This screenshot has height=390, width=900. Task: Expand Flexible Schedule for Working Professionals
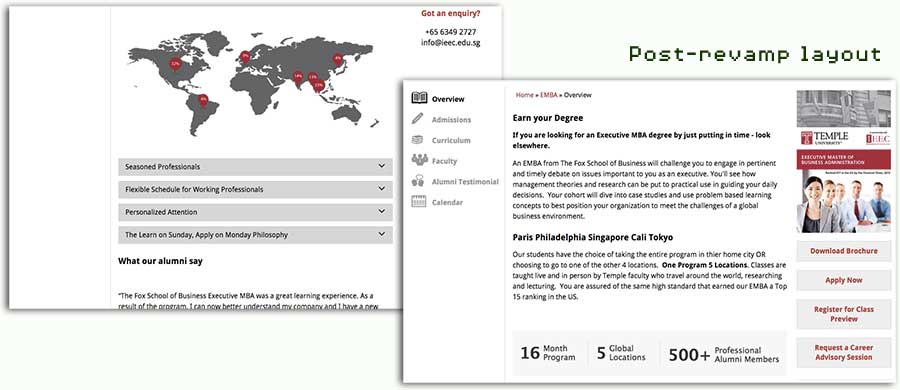pos(255,189)
